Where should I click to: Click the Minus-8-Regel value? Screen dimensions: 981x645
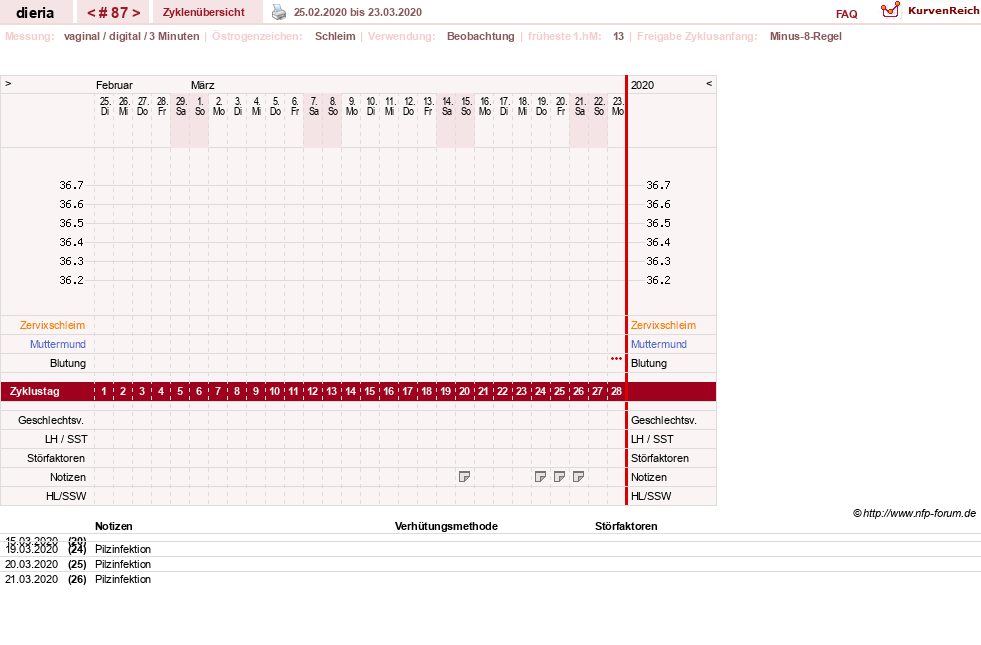[806, 36]
